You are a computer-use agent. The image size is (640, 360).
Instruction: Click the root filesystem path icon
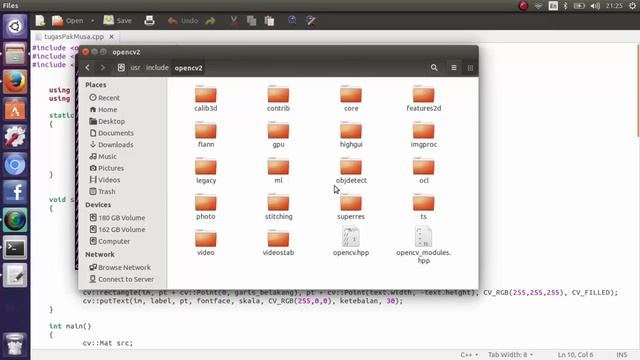(x=121, y=68)
